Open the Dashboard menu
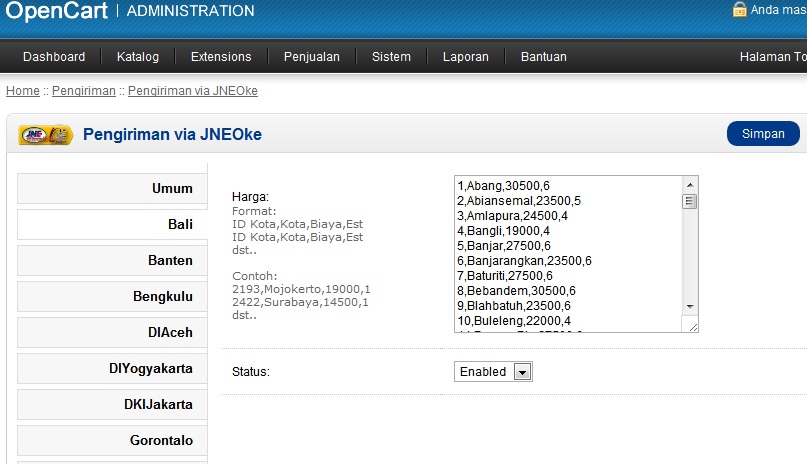This screenshot has width=807, height=464. 54,57
